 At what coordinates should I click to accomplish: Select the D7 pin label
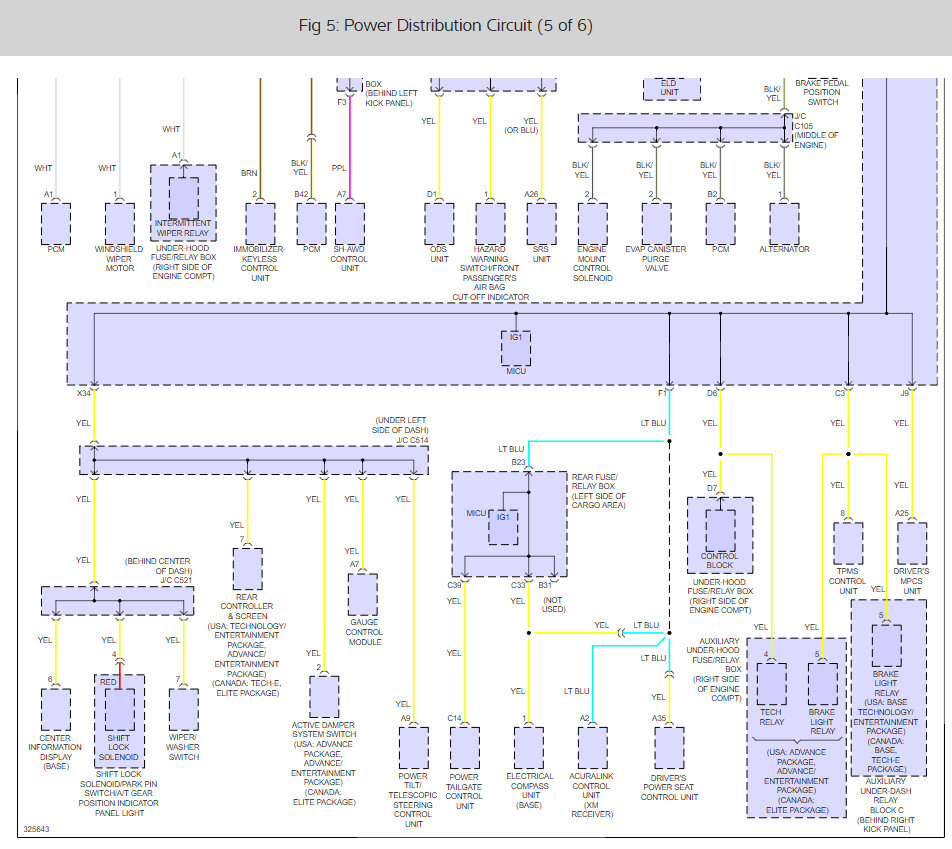coord(712,488)
